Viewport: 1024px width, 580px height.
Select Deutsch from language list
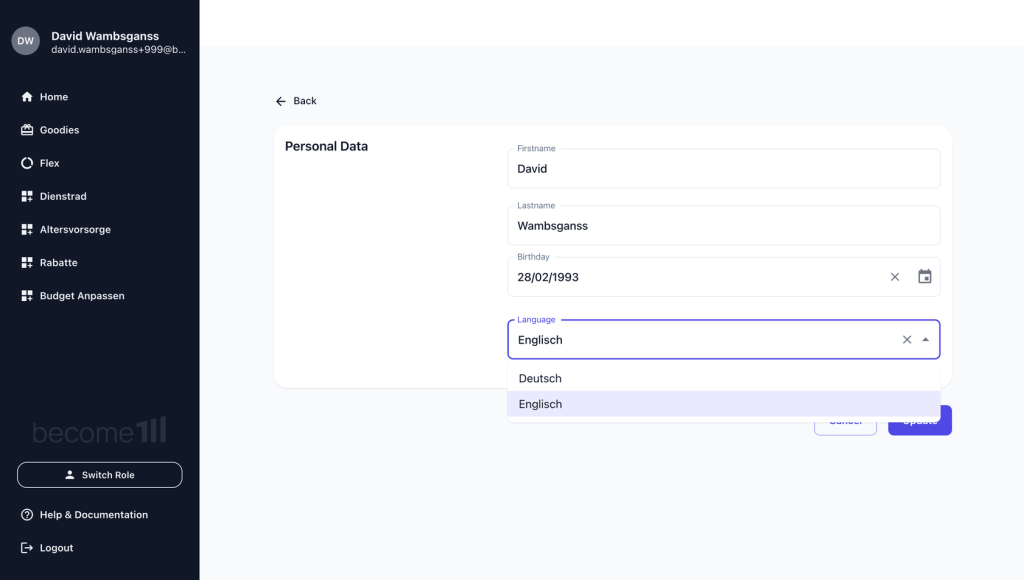(724, 378)
